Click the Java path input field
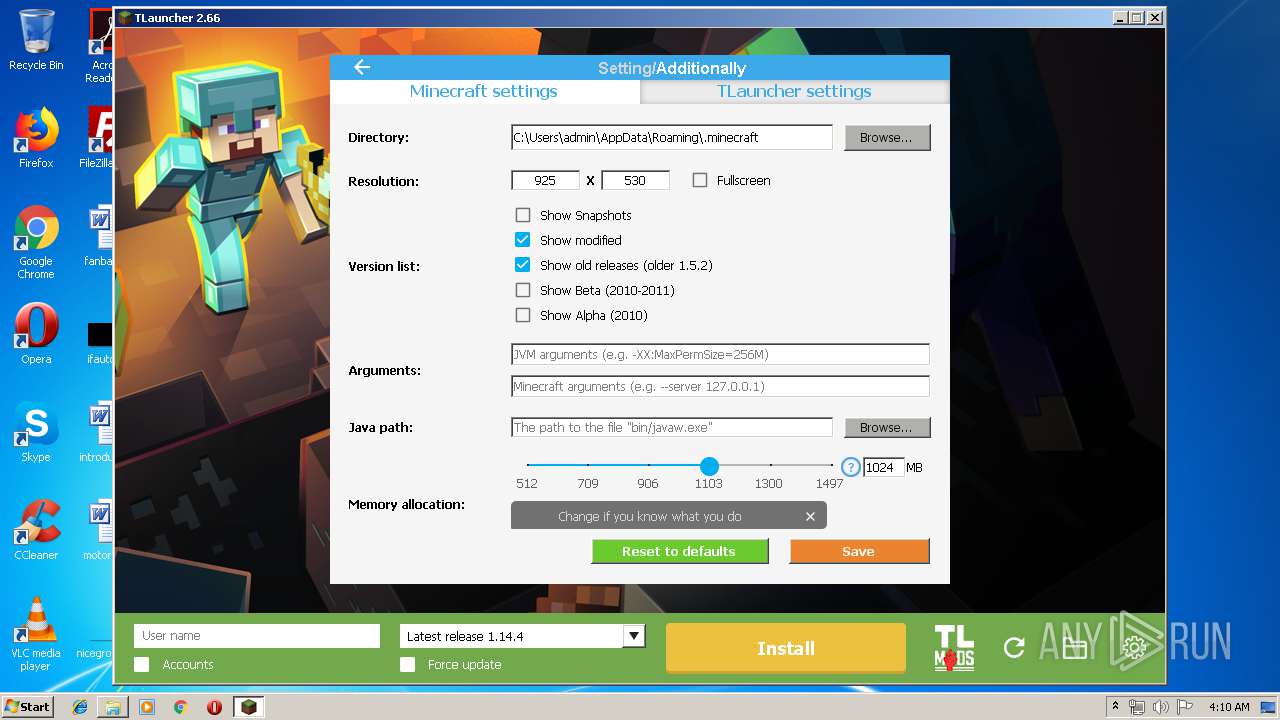The width and height of the screenshot is (1280, 720). tap(671, 427)
